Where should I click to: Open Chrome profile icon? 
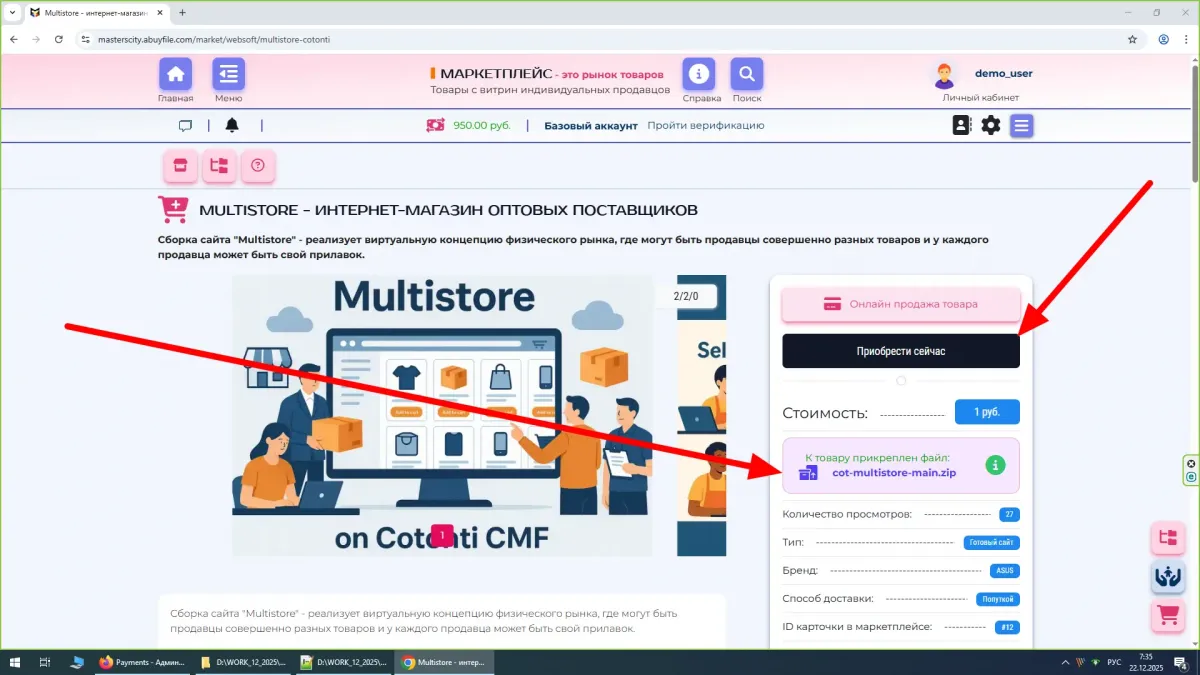pos(1163,39)
